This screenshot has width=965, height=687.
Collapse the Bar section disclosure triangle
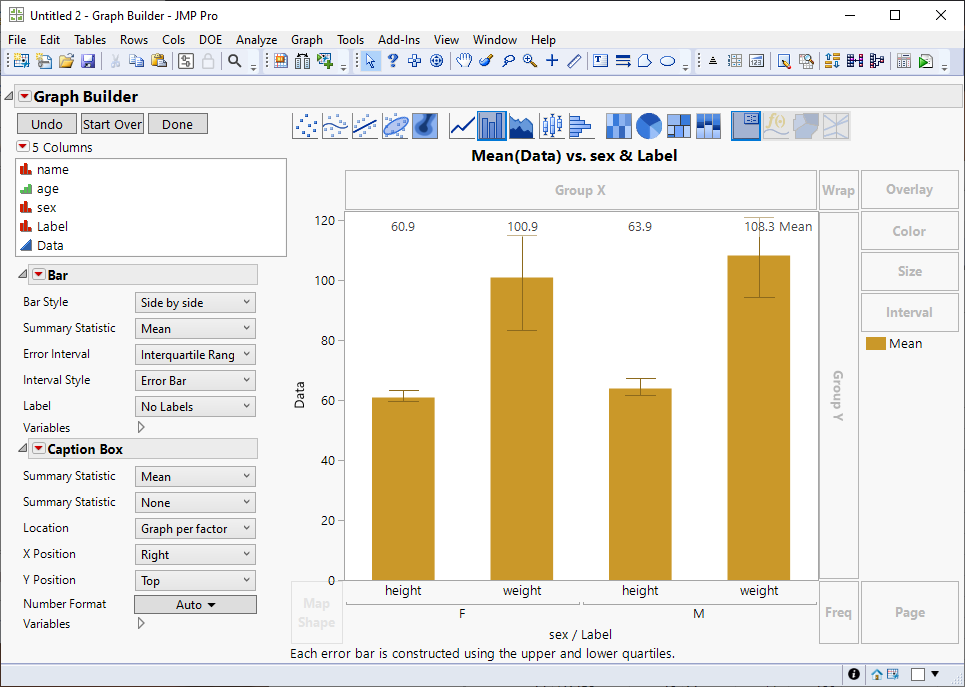(23, 274)
